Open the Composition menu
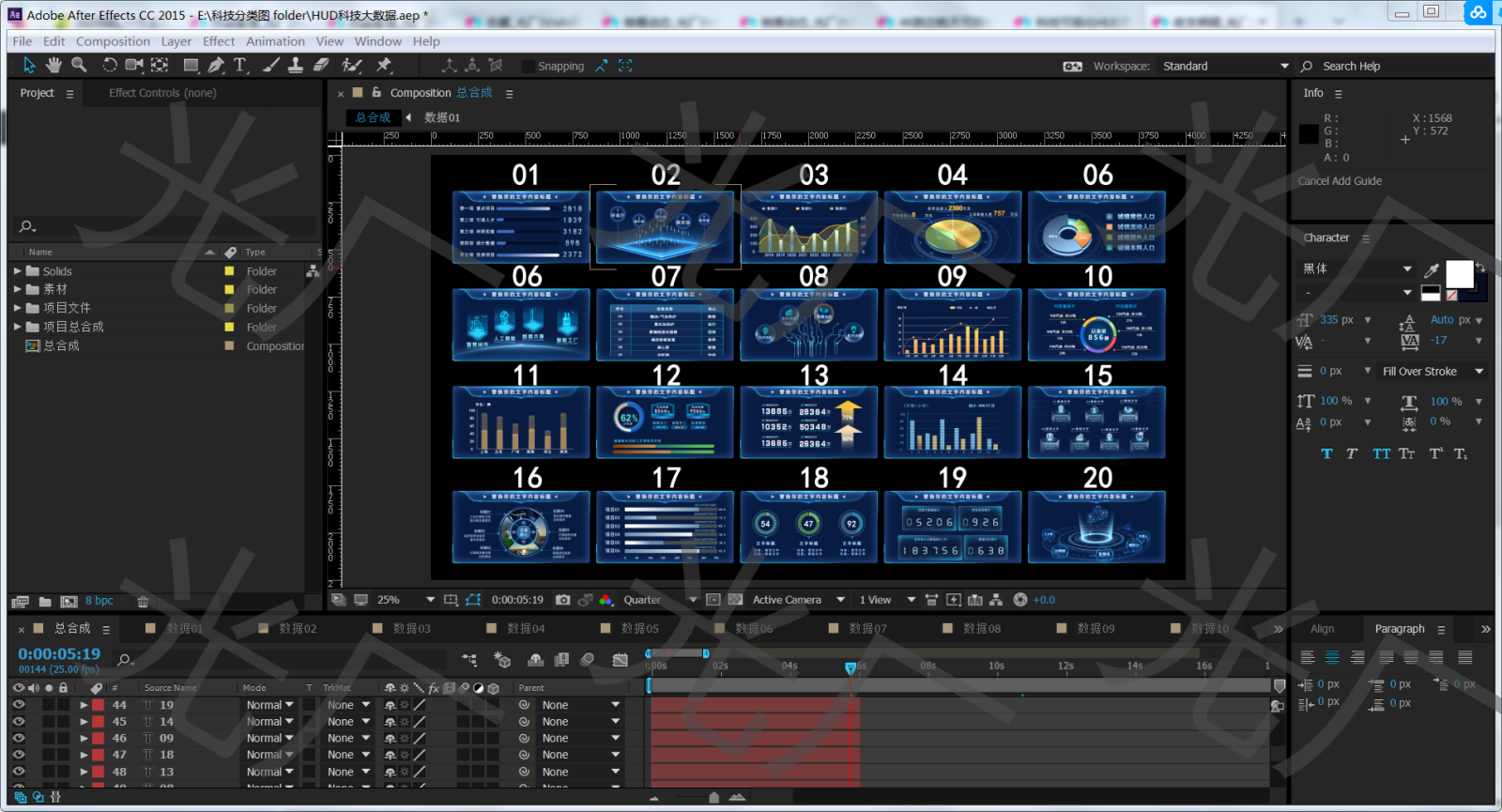Image resolution: width=1502 pixels, height=812 pixels. coord(113,41)
